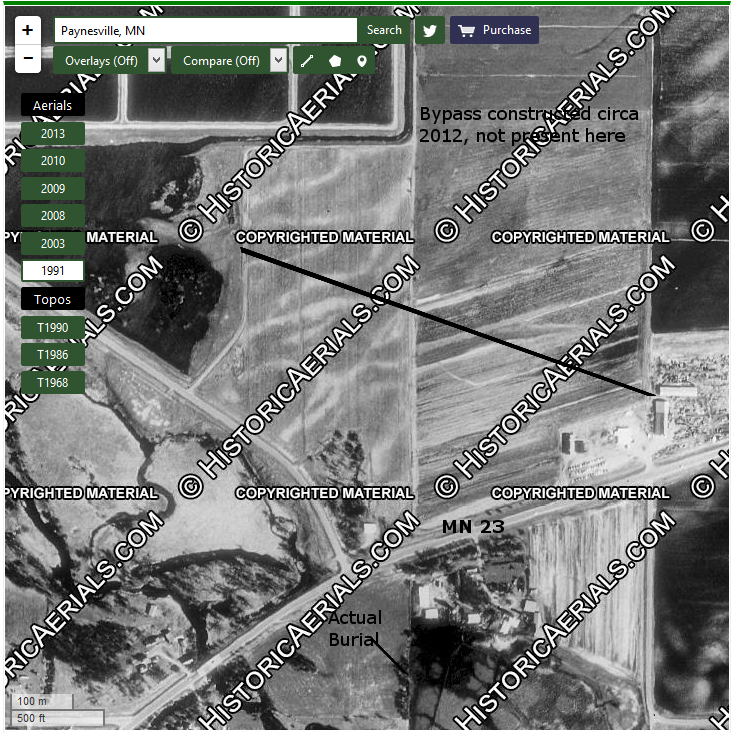732x733 pixels.
Task: Switch to the 2013 aerial
Action: click(x=52, y=133)
